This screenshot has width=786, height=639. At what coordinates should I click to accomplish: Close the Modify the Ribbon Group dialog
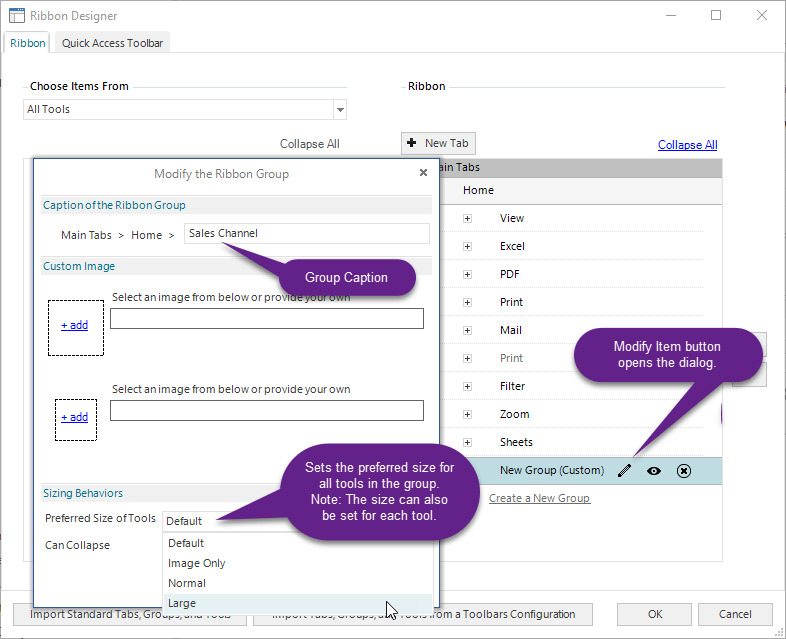coord(423,172)
